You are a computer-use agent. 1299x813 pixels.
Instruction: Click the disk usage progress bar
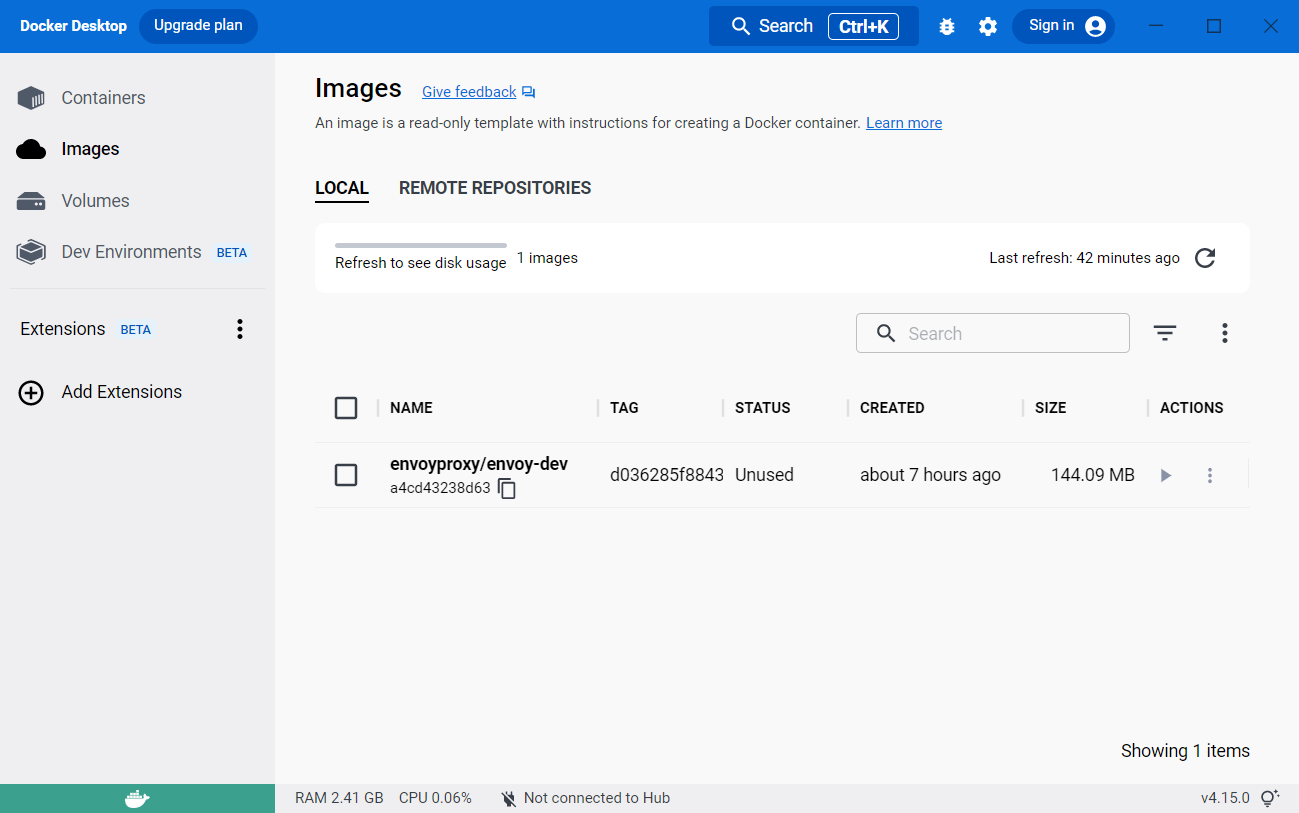click(421, 245)
